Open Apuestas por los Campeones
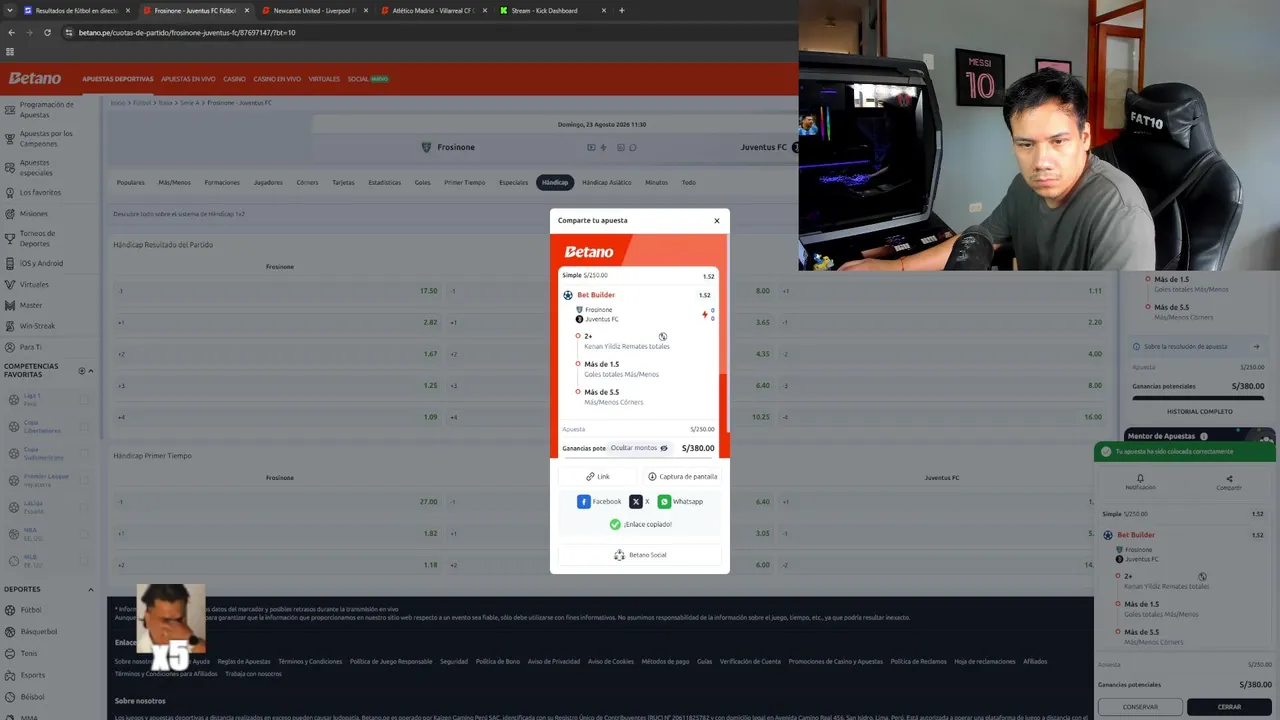Screen dimensions: 1280x720 (x=45, y=138)
